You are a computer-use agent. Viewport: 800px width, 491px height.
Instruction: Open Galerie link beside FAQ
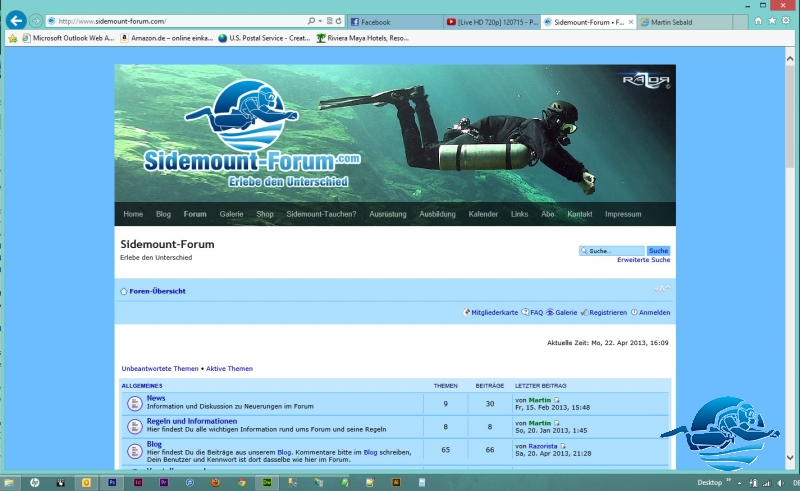click(x=566, y=312)
